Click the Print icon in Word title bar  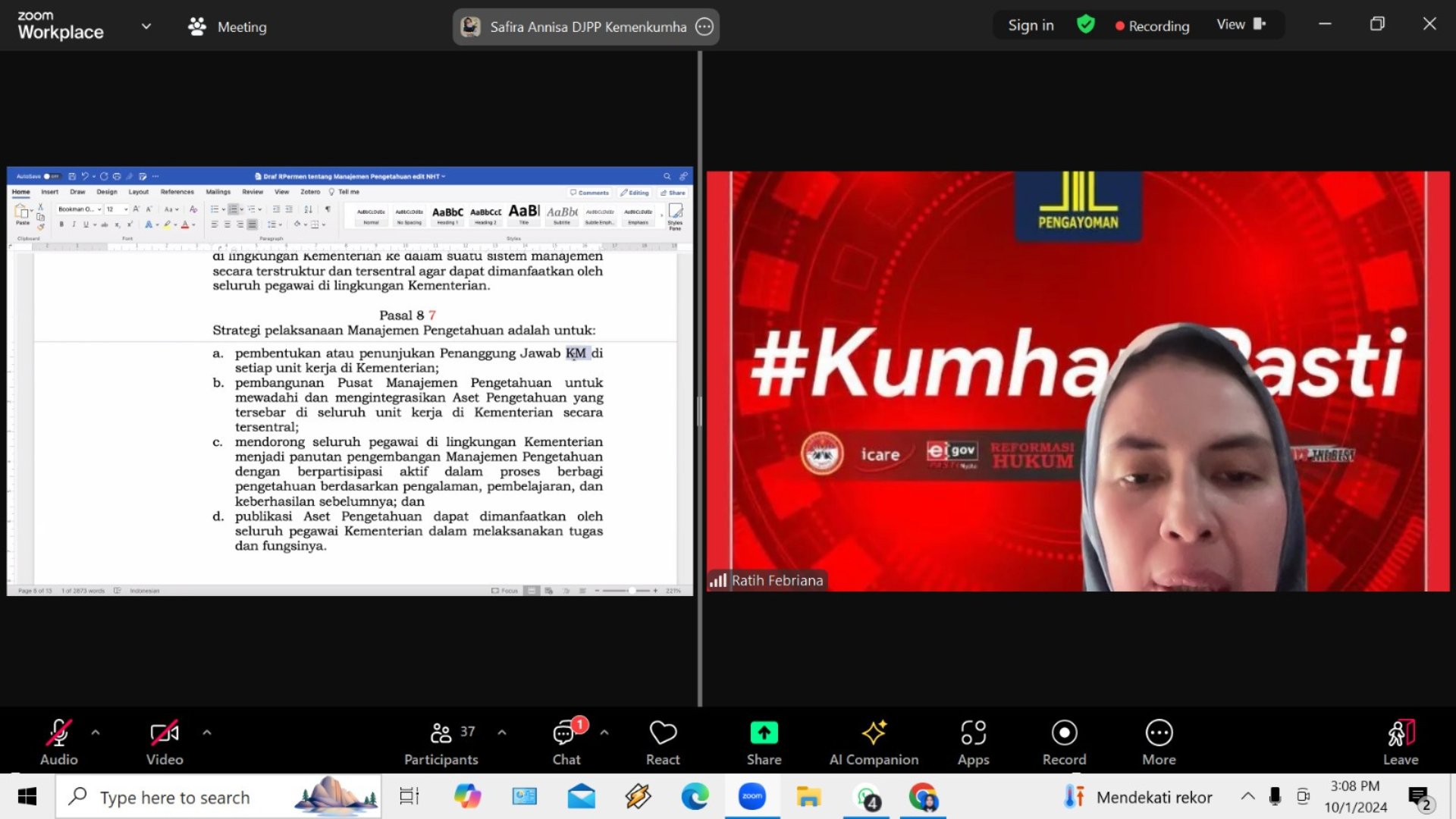tap(116, 176)
